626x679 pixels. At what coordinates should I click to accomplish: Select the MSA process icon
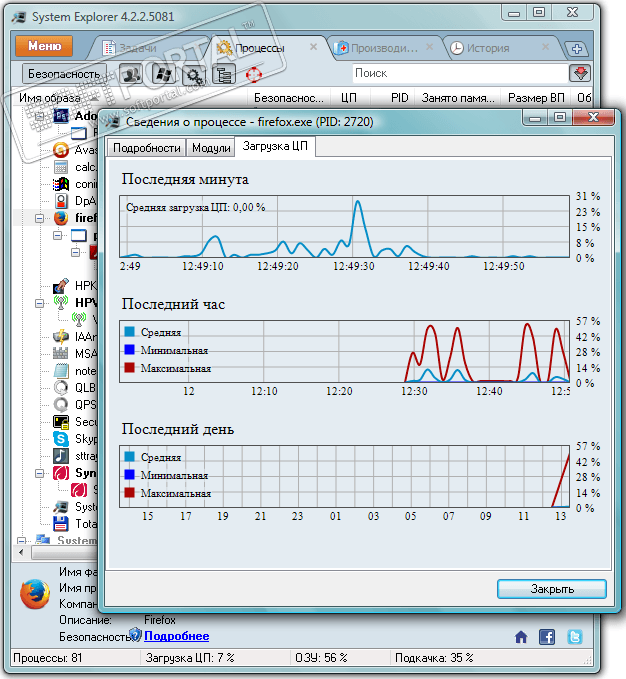(x=61, y=353)
